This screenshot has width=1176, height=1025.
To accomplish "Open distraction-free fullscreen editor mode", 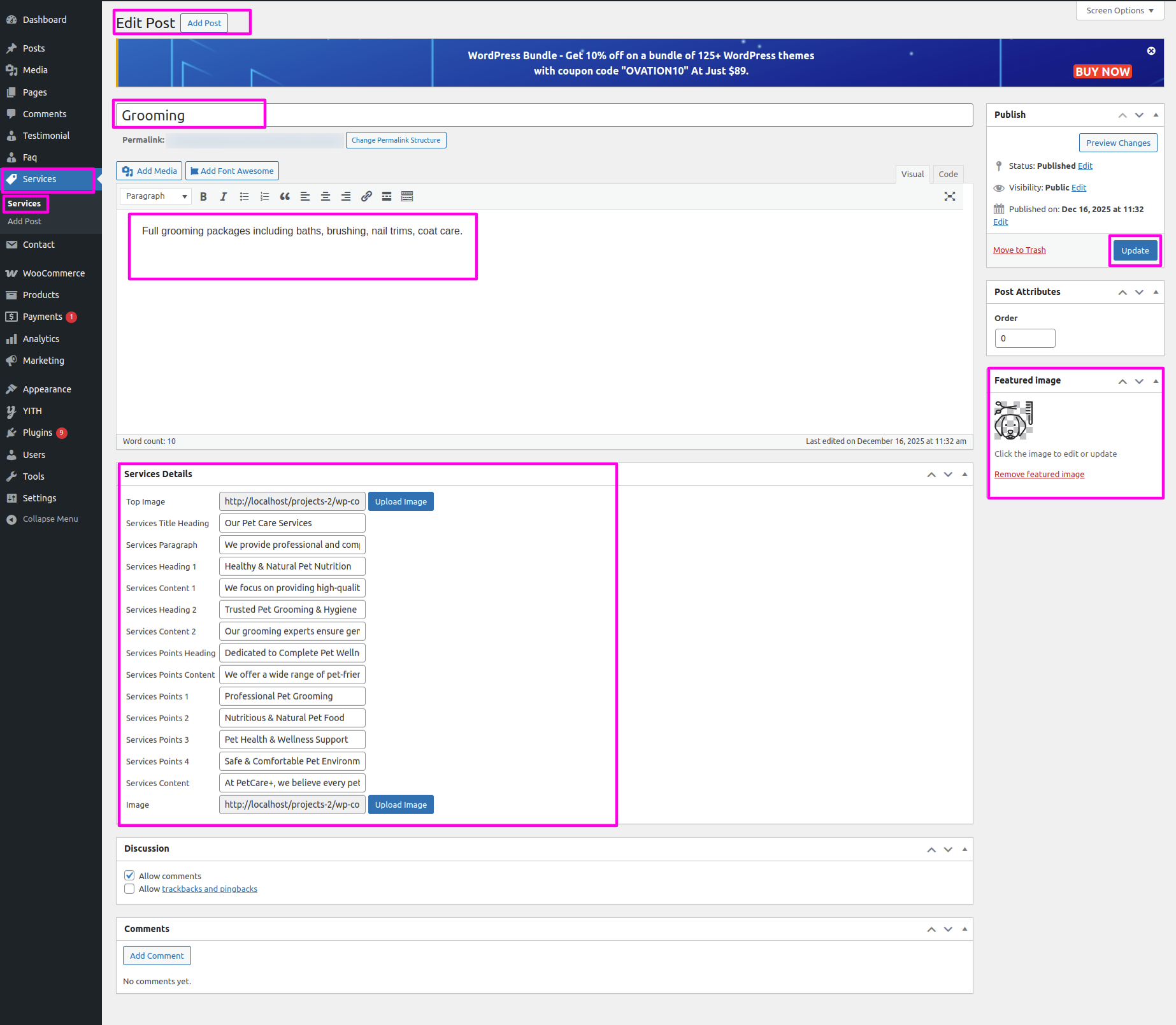I will pyautogui.click(x=949, y=197).
